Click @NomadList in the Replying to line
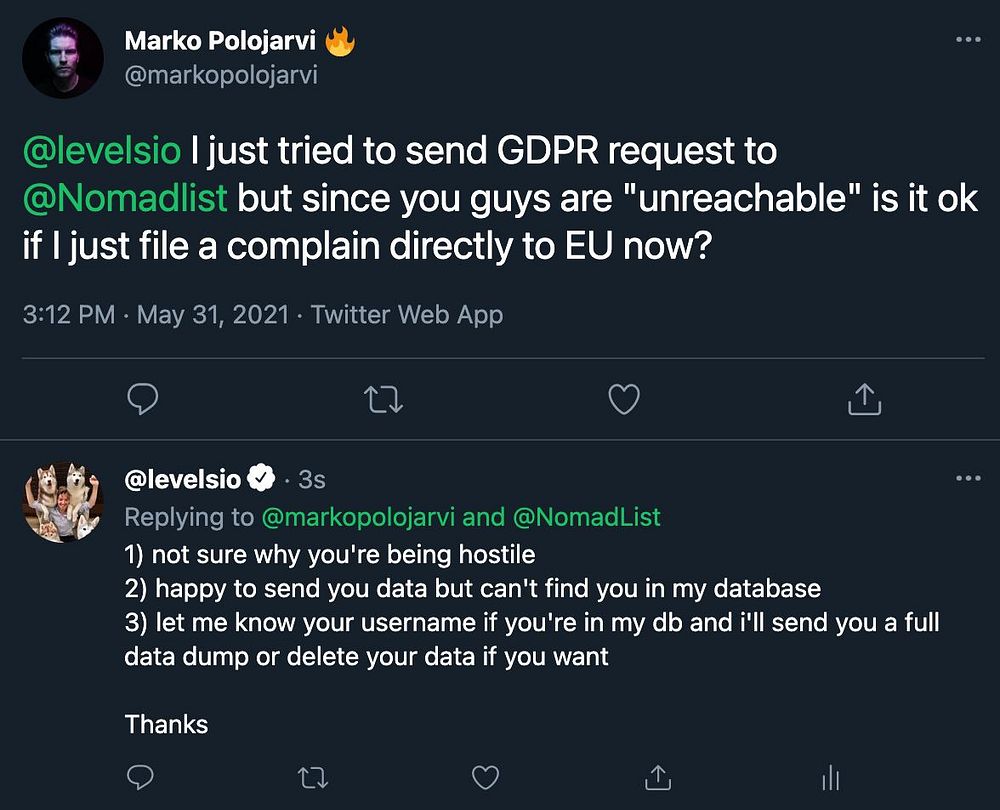Viewport: 1000px width, 810px height. (587, 517)
